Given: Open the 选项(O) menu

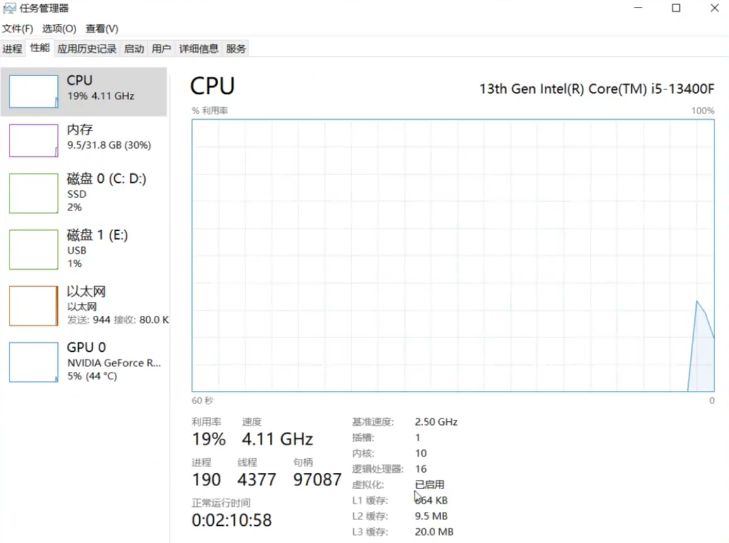Looking at the screenshot, I should click(59, 29).
